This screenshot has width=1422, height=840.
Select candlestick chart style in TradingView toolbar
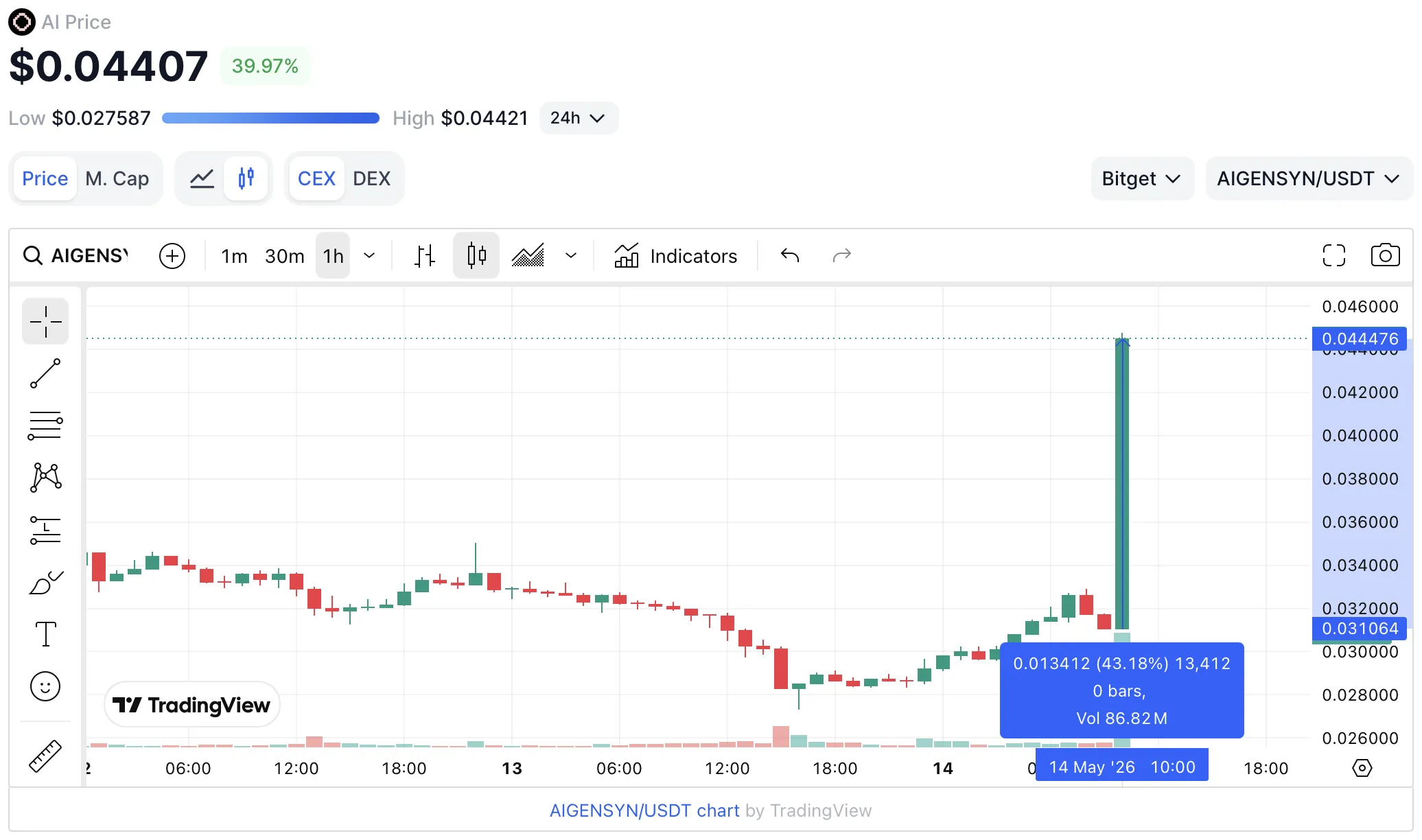click(x=476, y=256)
